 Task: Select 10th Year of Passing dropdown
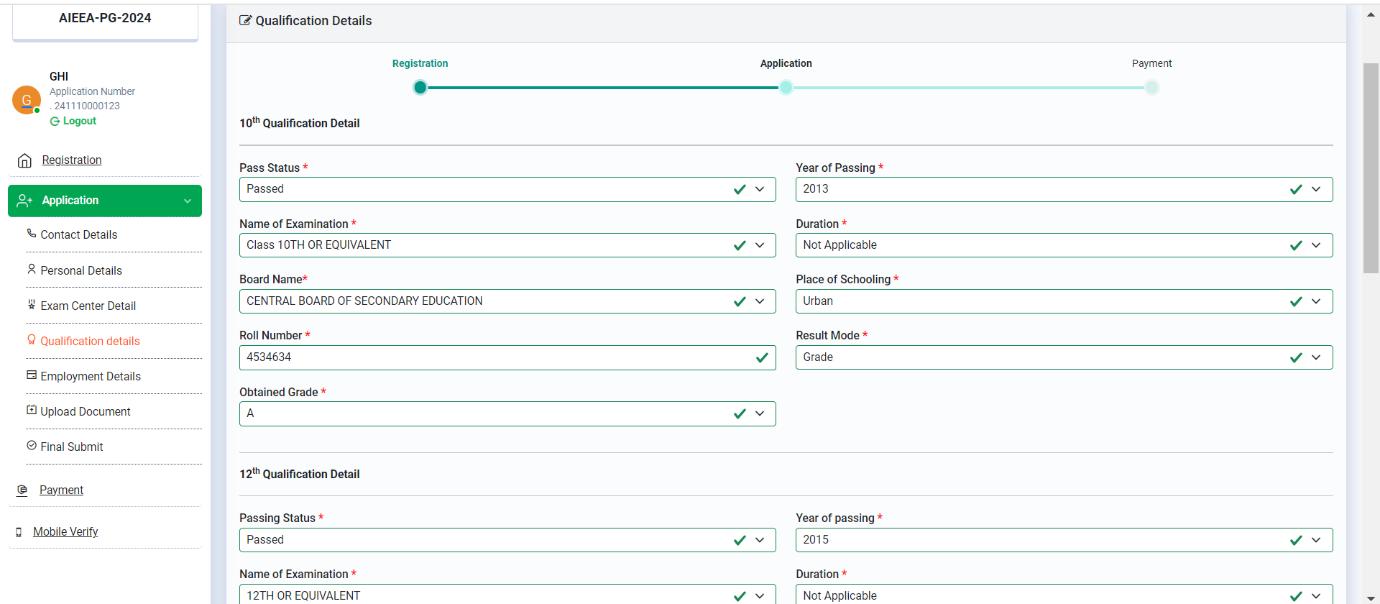pyautogui.click(x=1063, y=189)
